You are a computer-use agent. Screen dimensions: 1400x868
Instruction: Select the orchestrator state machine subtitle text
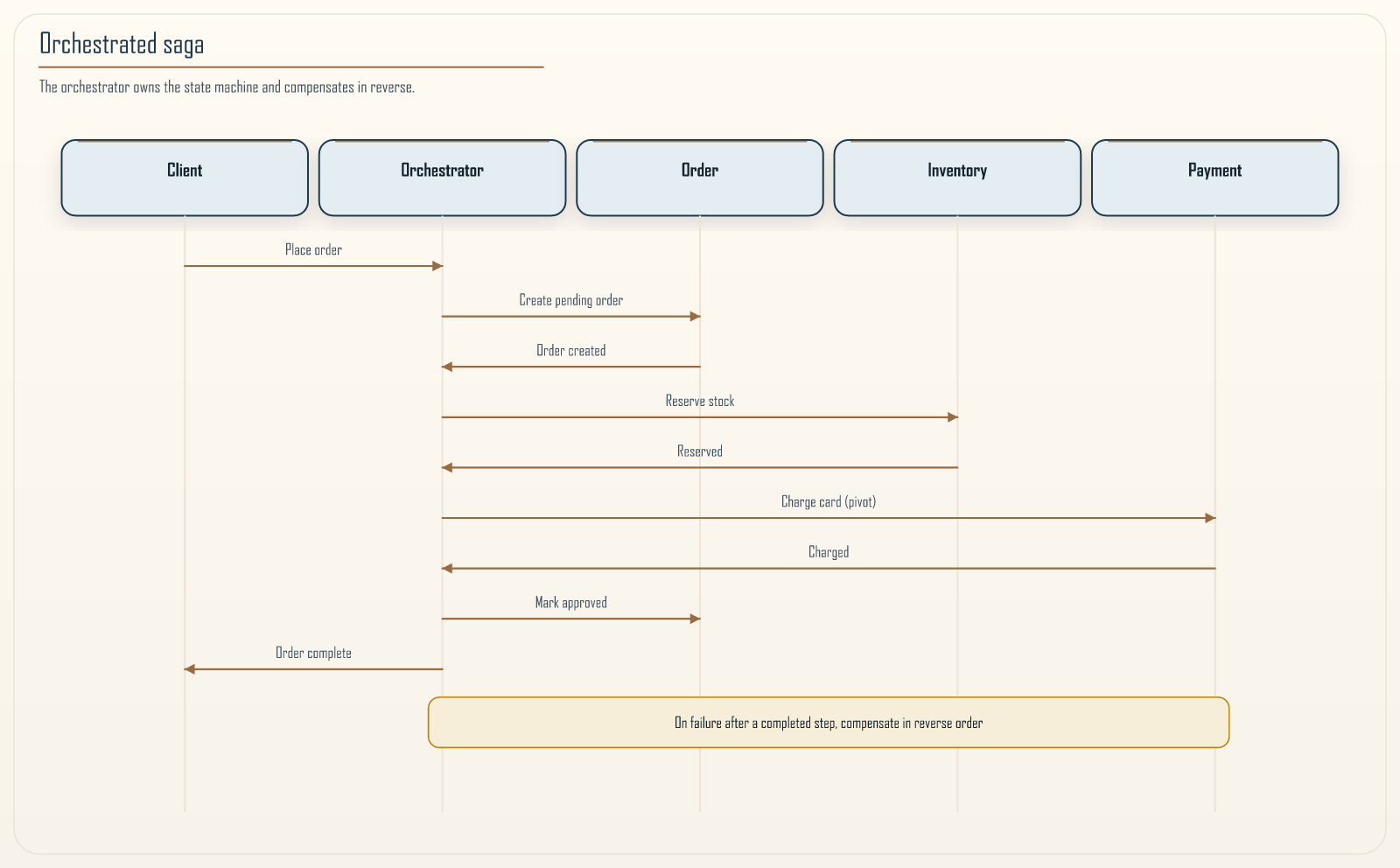[227, 87]
